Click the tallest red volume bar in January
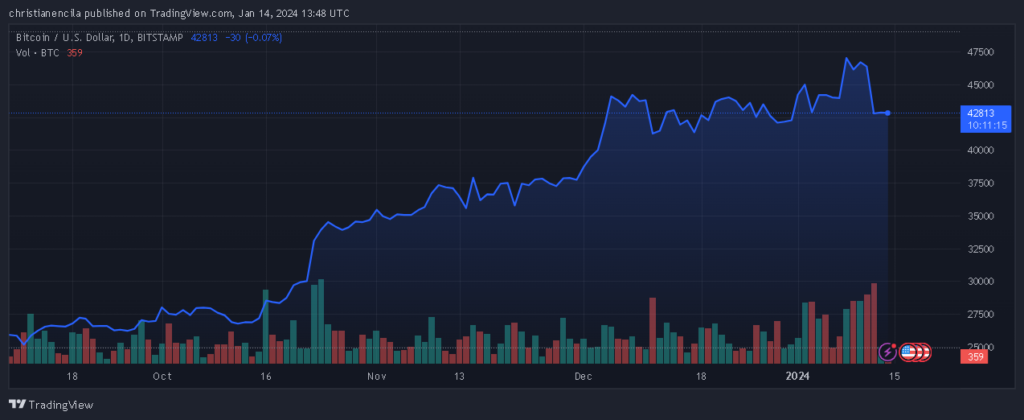This screenshot has width=1024, height=420. (x=874, y=323)
